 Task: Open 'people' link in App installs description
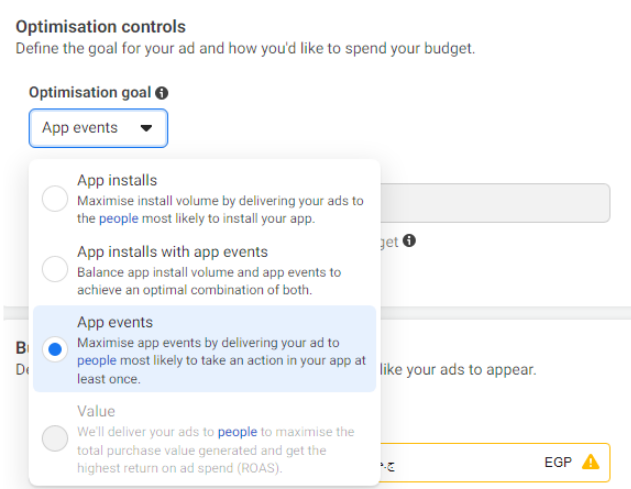(120, 219)
